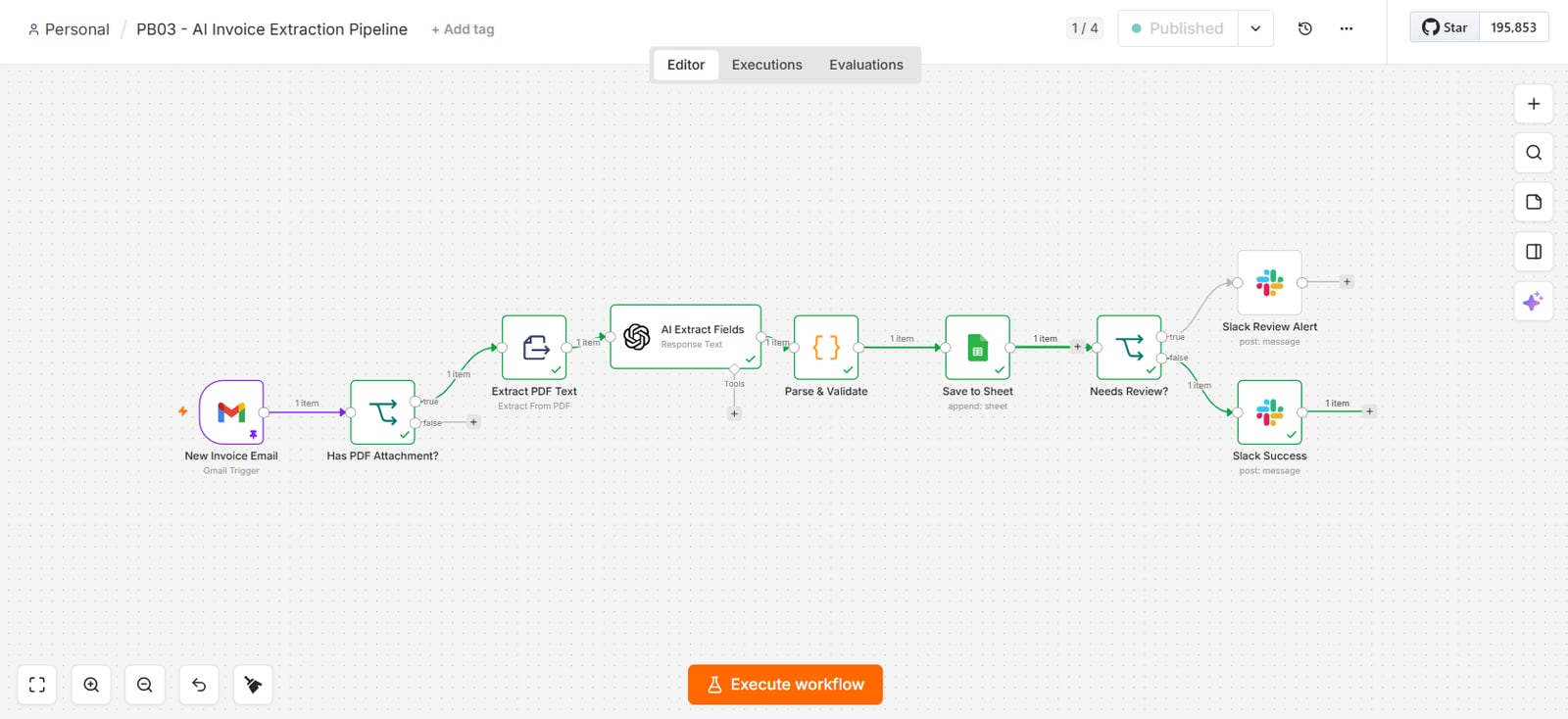Click the Published status button
The image size is (1568, 719).
(x=1178, y=28)
